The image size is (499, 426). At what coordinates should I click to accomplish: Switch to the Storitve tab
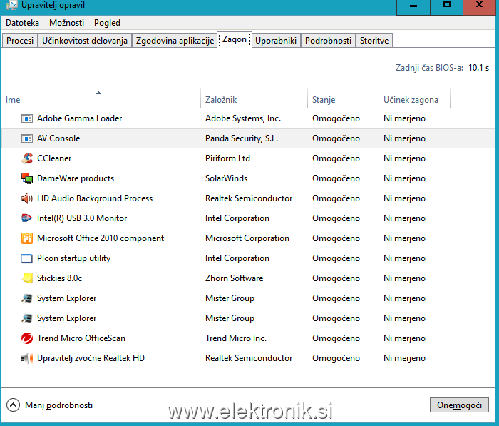tap(374, 41)
